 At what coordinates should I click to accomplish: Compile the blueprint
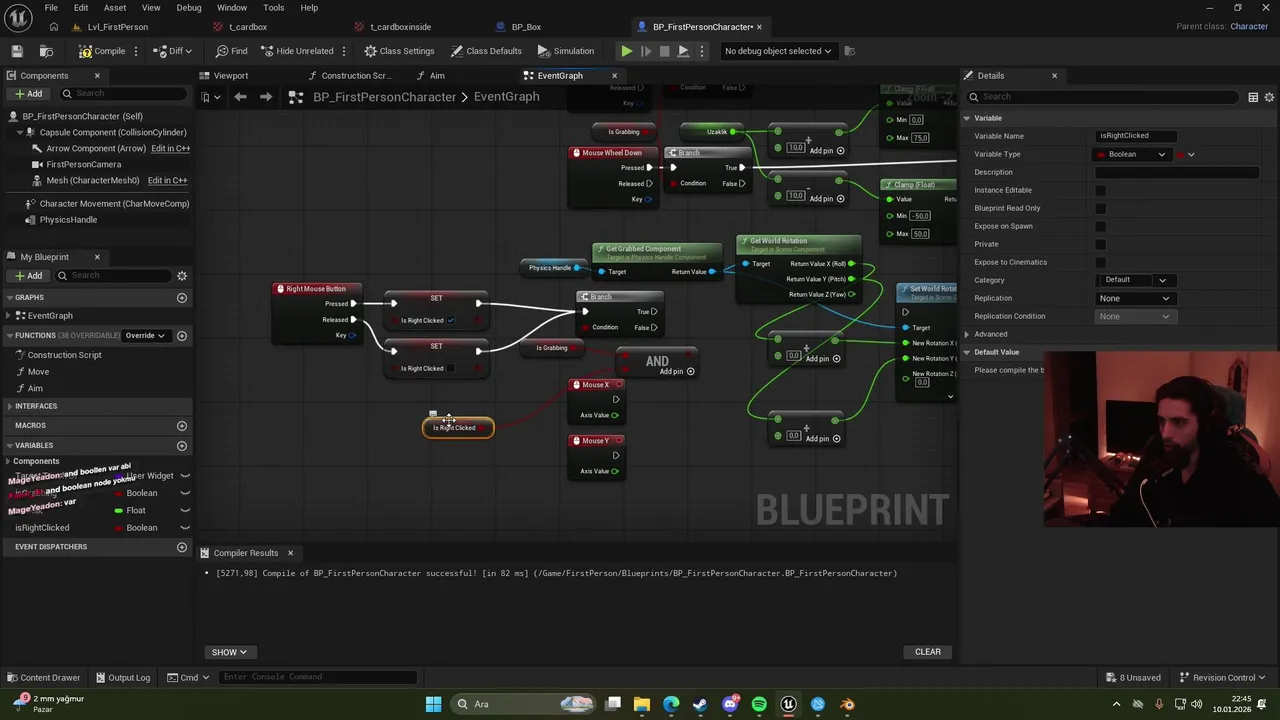(103, 51)
